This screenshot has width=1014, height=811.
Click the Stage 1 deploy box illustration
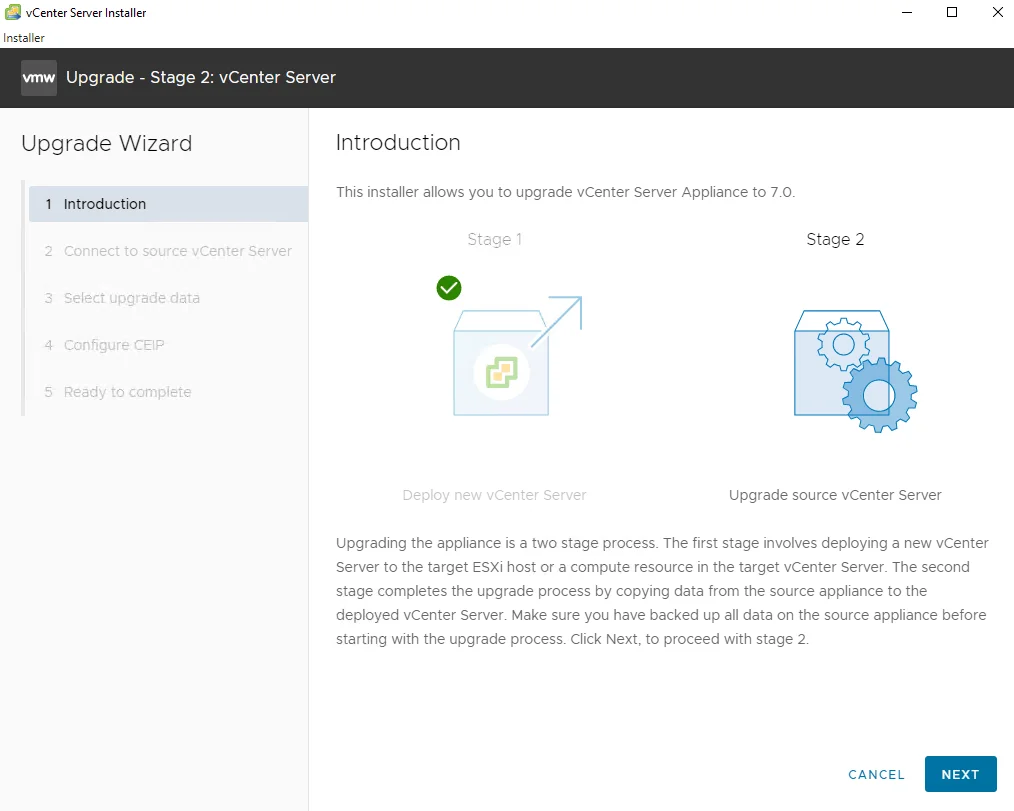[x=517, y=356]
